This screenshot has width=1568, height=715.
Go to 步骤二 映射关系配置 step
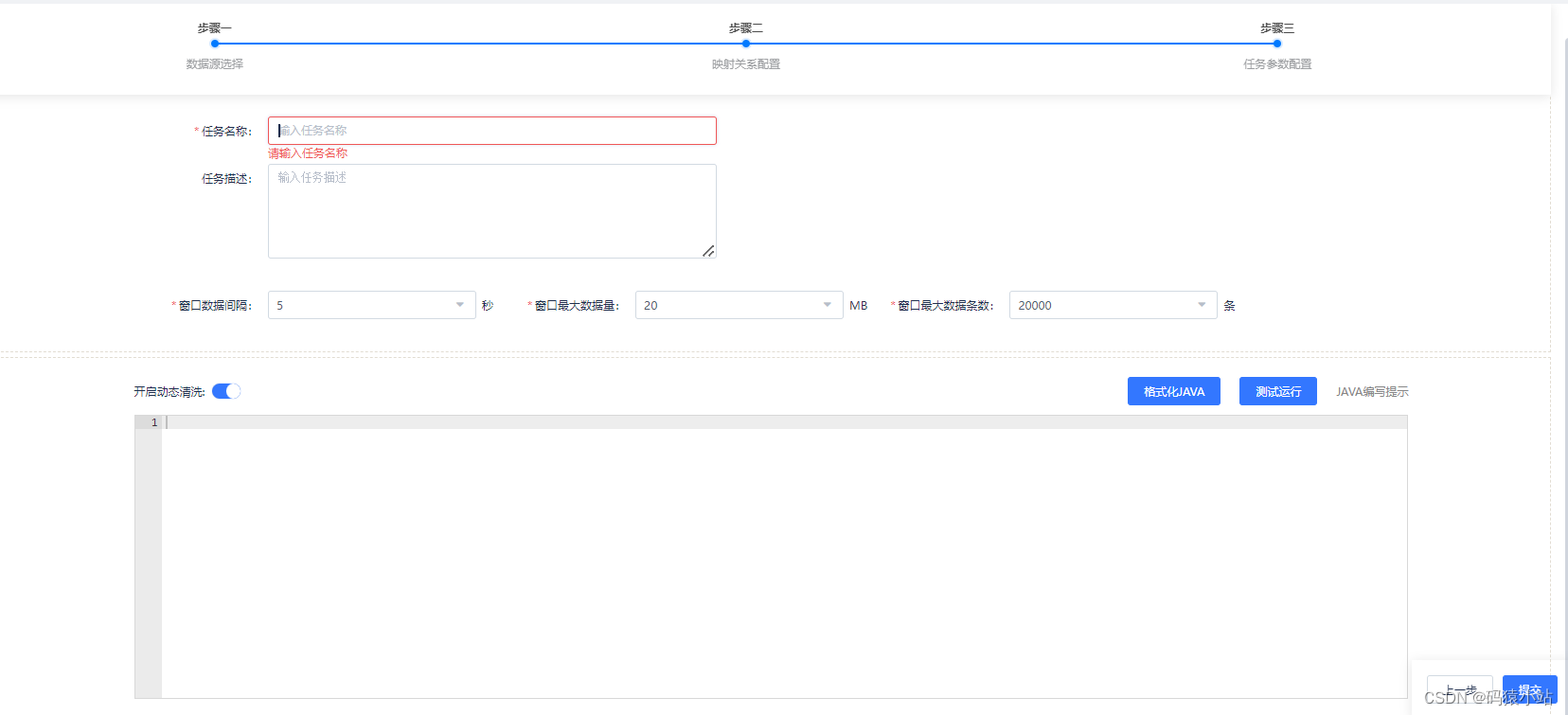[746, 44]
